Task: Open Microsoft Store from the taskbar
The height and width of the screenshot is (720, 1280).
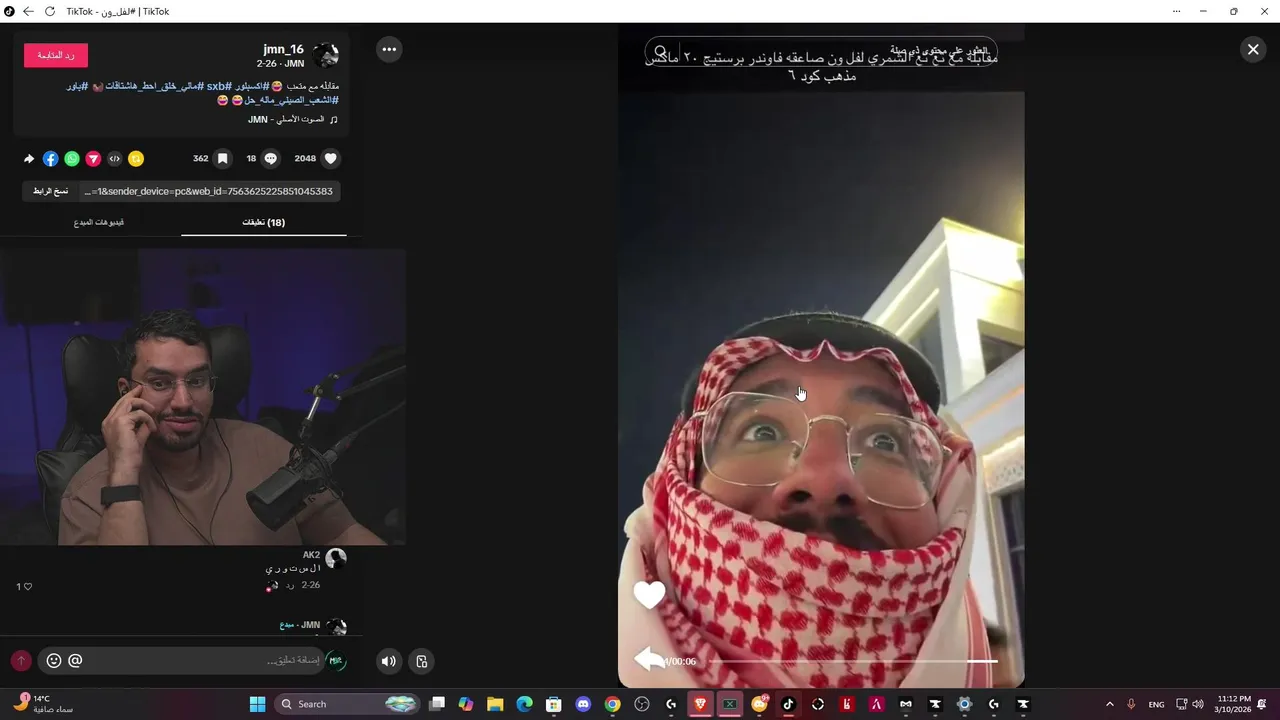Action: point(554,704)
